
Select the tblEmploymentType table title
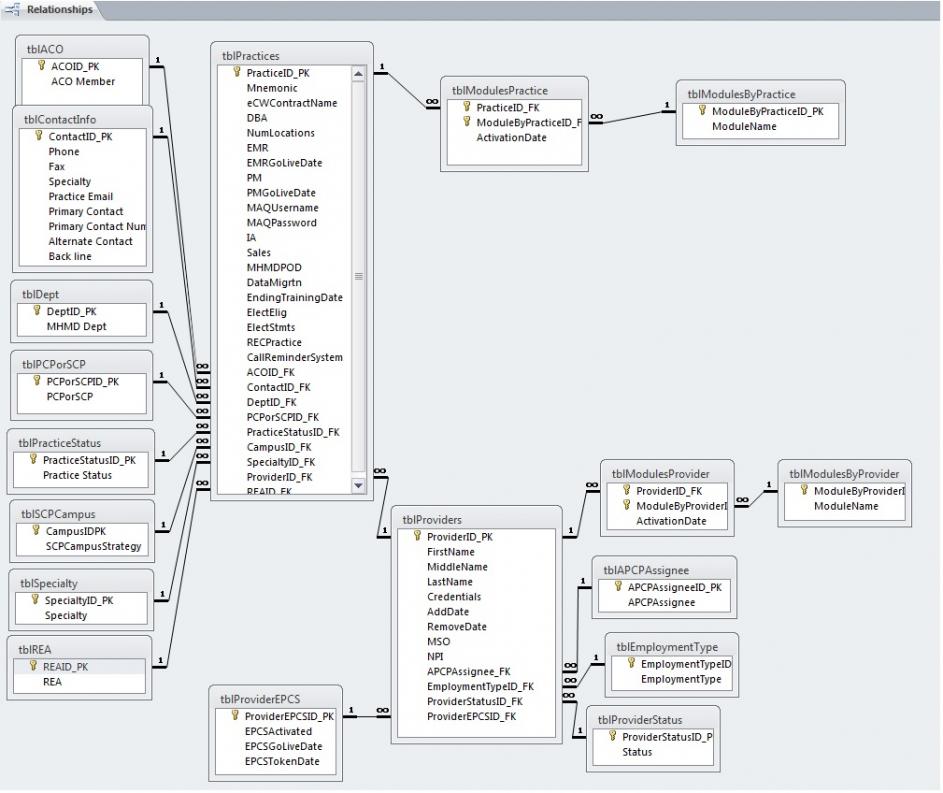[x=668, y=648]
